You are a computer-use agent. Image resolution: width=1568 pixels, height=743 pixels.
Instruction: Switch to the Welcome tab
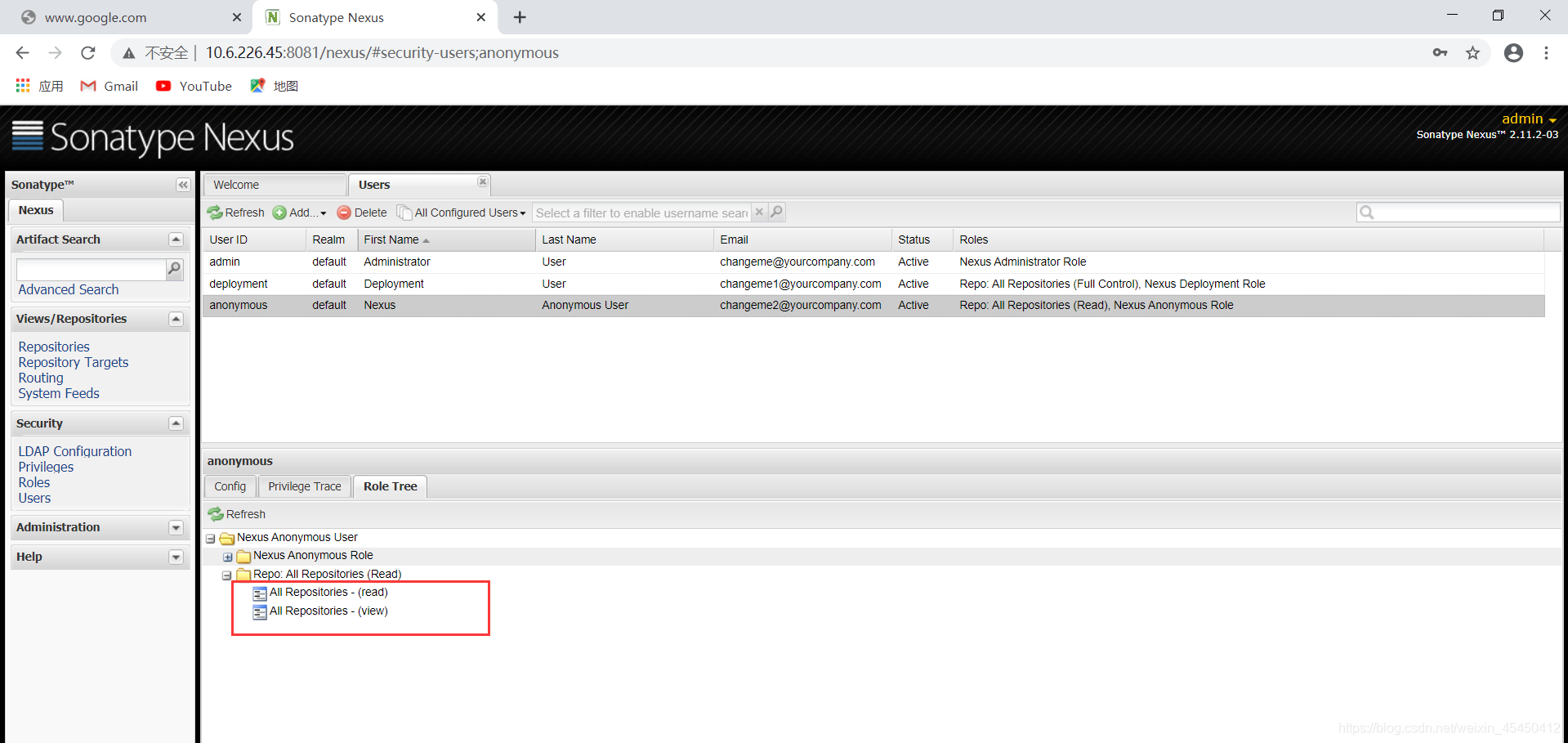click(275, 185)
